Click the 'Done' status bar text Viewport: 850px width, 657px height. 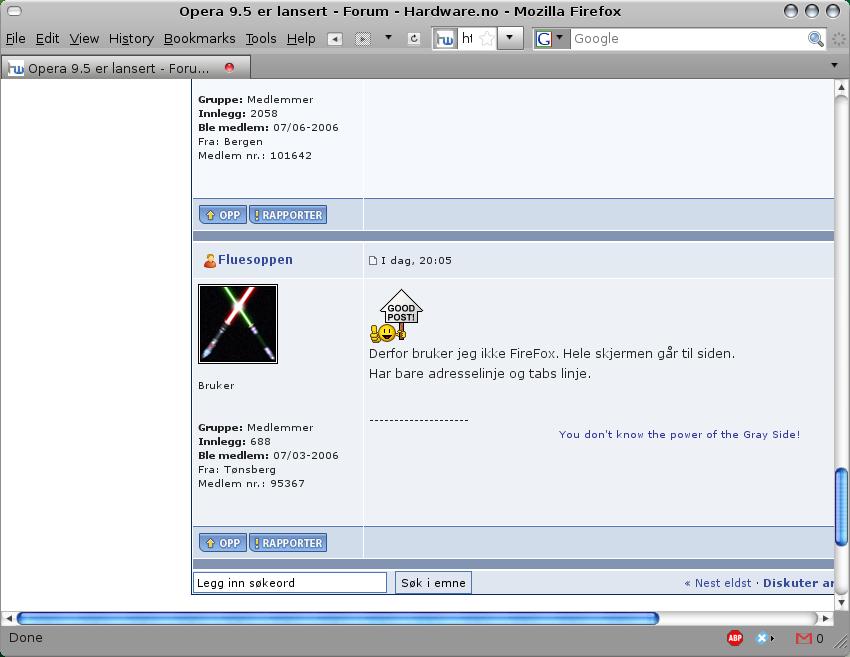pos(25,637)
